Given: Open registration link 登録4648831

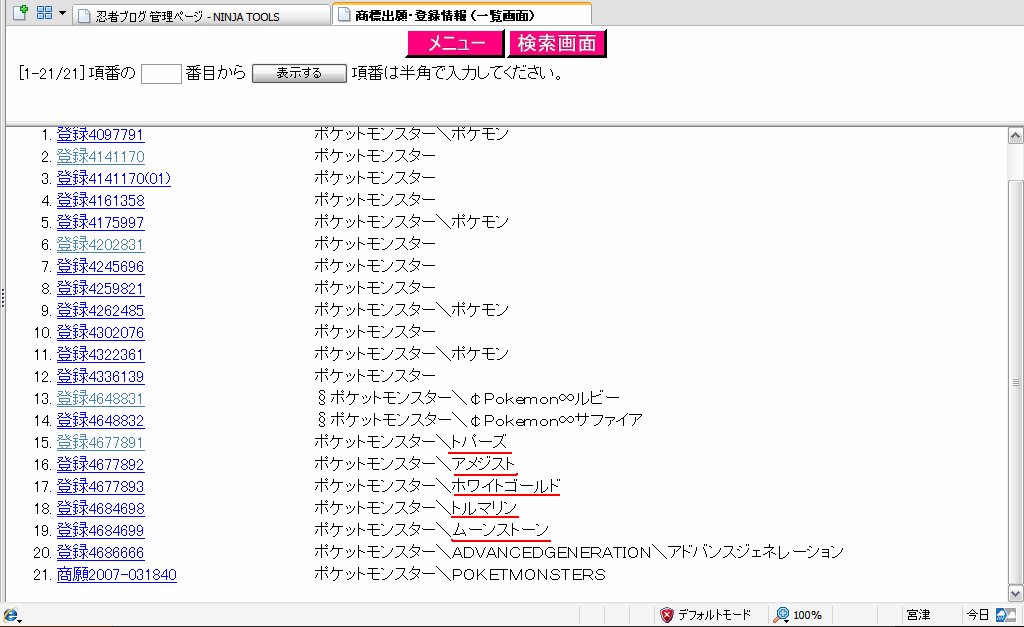Looking at the screenshot, I should tap(100, 398).
